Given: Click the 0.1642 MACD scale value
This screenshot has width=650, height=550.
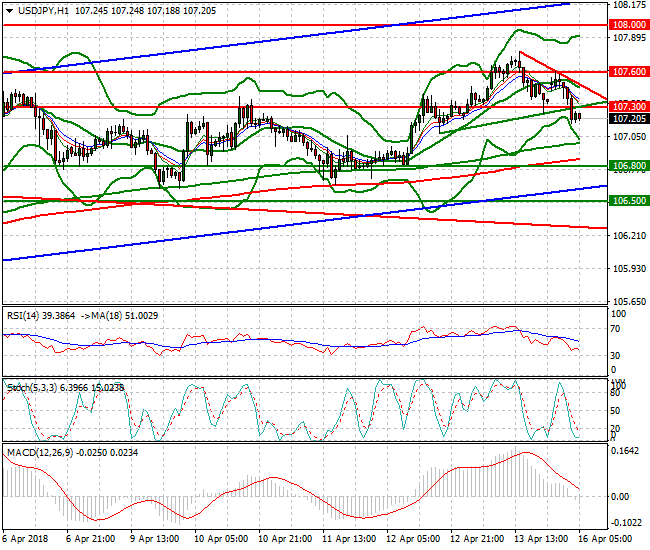Looking at the screenshot, I should (625, 451).
